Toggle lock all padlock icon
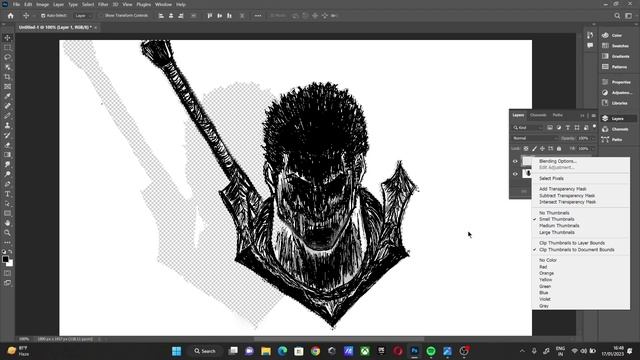Screen dimensions: 640x360 click(x=559, y=149)
